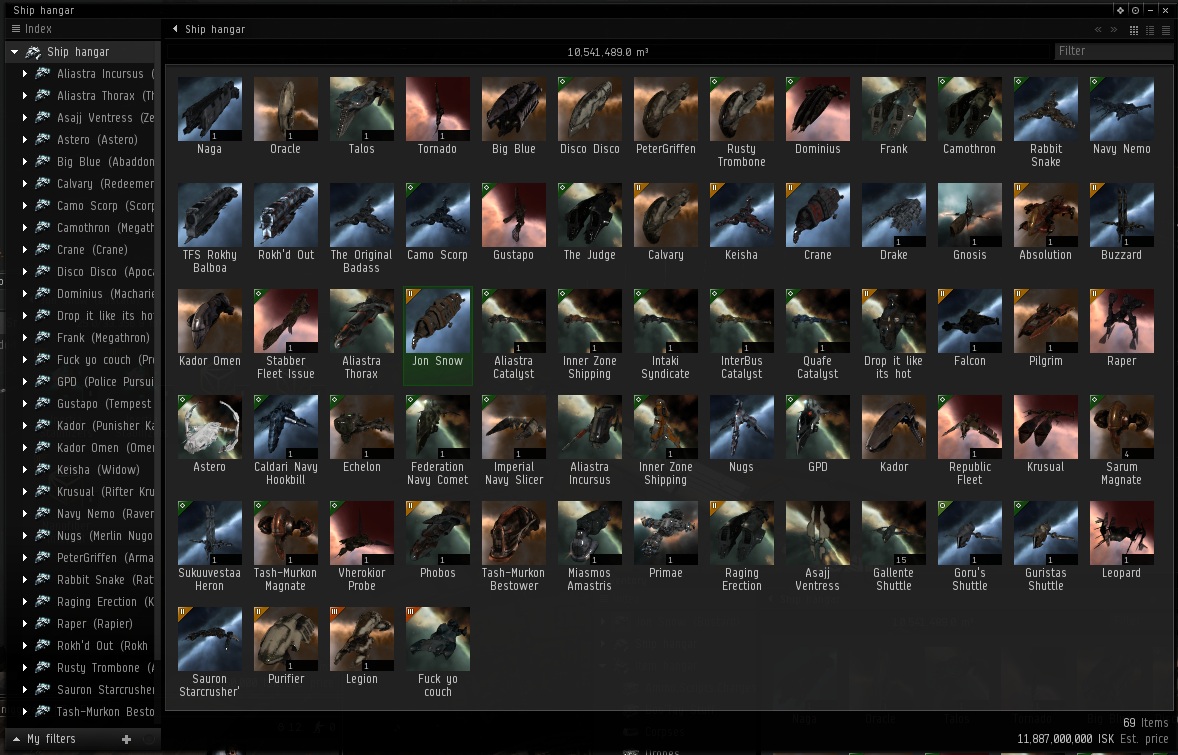Screen dimensions: 1178x755
Task: Switch to icon grid view mode
Action: 1134,30
